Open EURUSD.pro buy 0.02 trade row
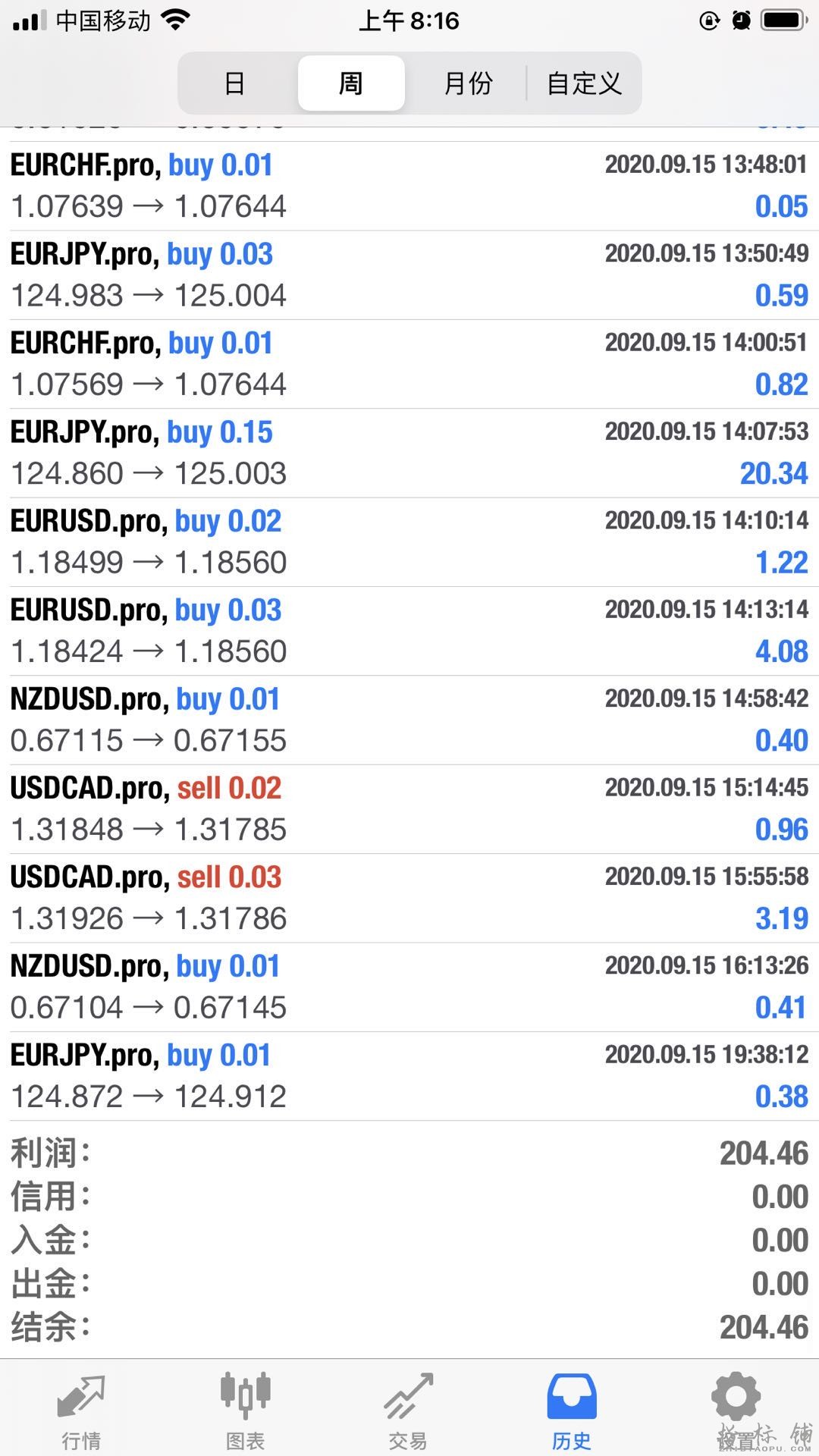The width and height of the screenshot is (819, 1456). pos(409,541)
